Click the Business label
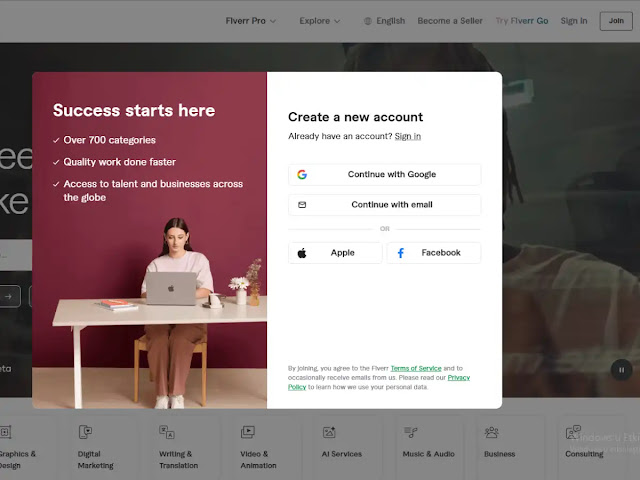 tap(500, 454)
